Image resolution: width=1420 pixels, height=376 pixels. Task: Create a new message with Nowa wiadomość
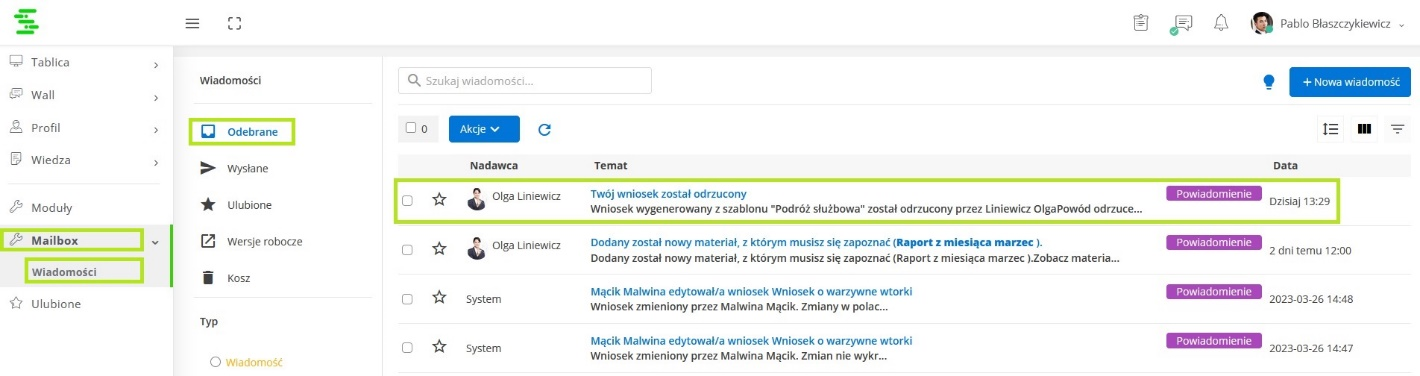1349,82
